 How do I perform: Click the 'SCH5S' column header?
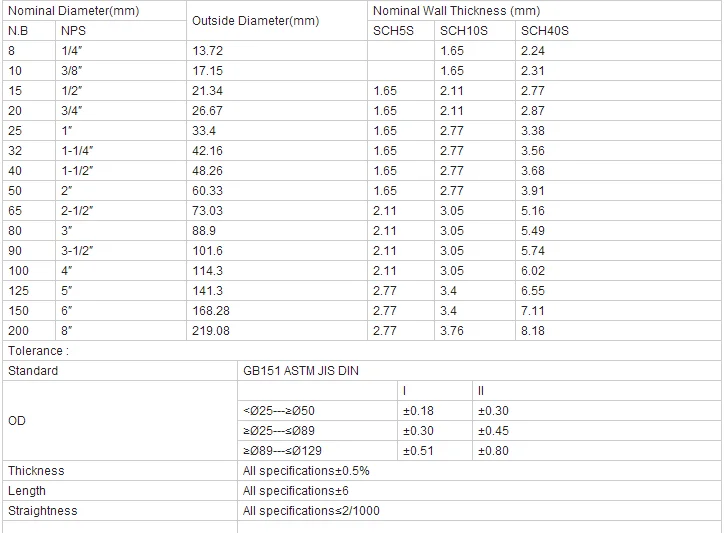[401, 31]
